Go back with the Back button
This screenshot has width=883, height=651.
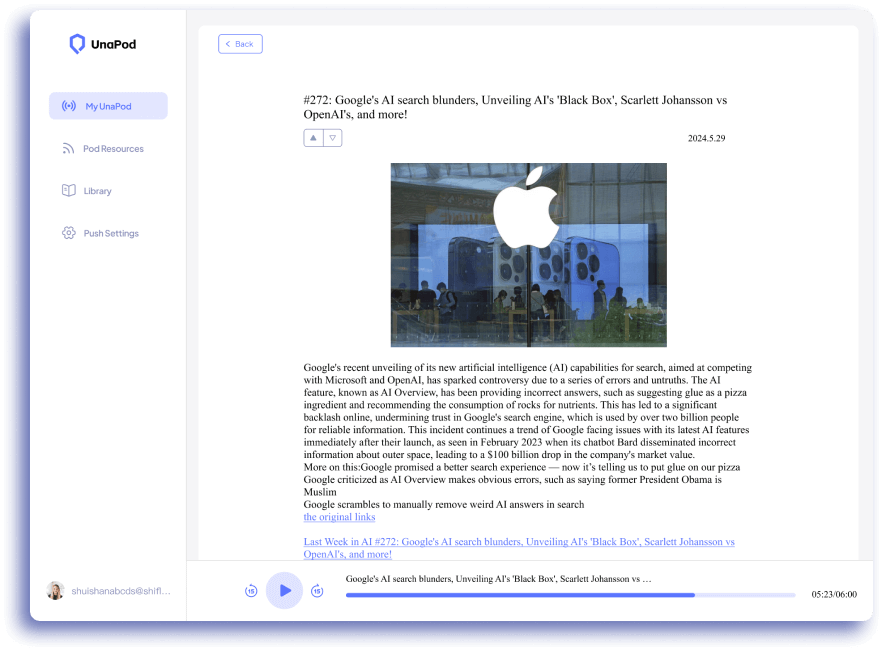240,44
